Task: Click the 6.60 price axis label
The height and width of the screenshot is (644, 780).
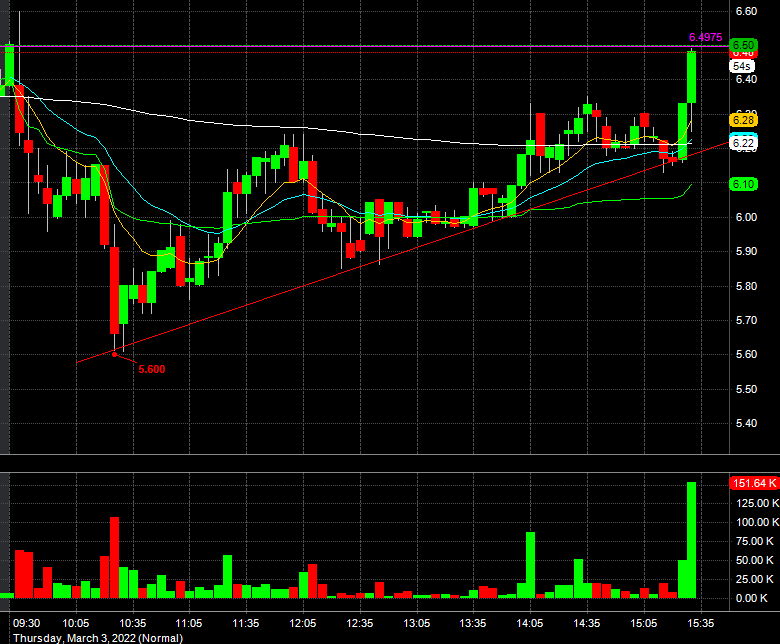Action: (x=746, y=11)
